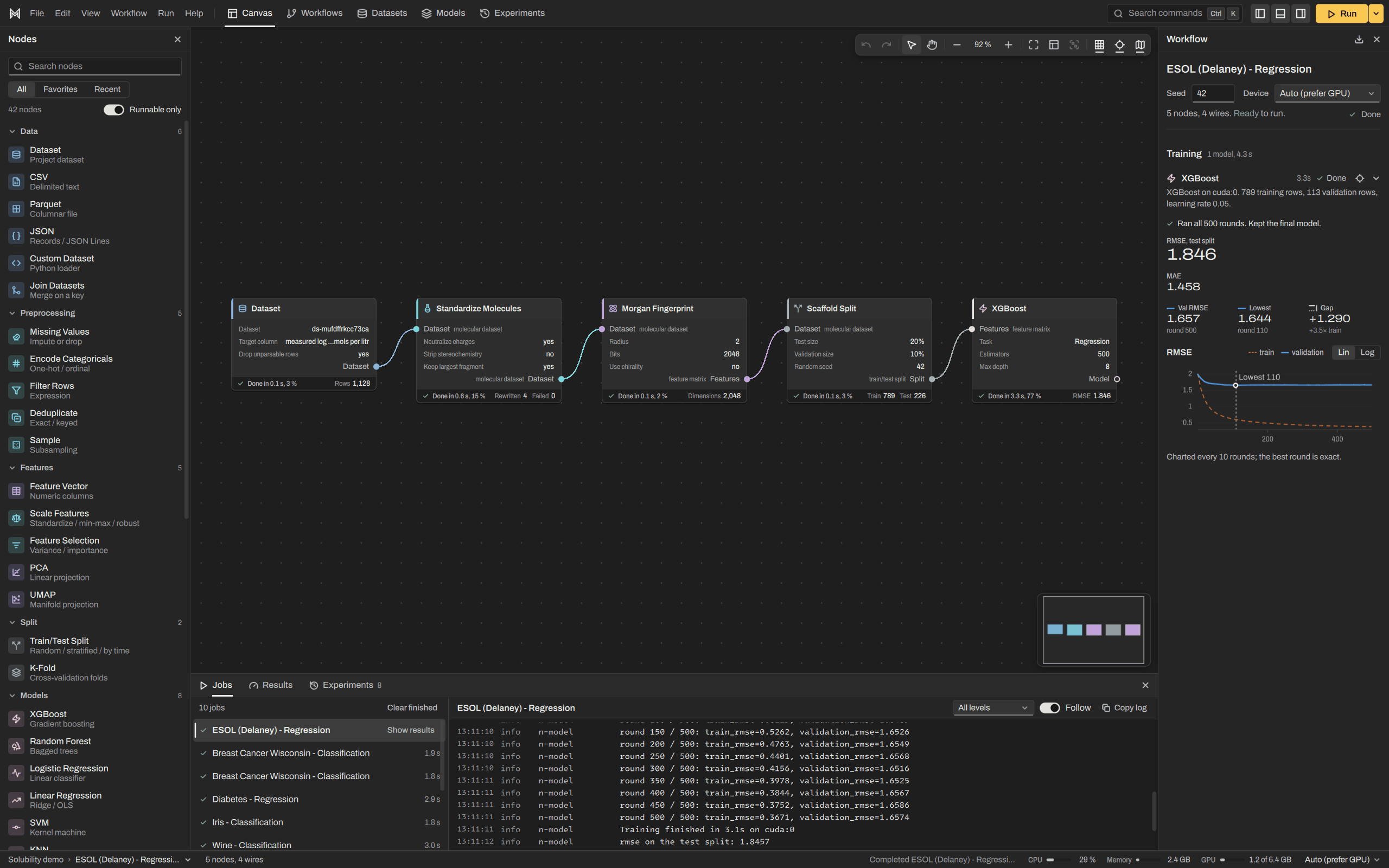
Task: Click the UMAP node icon in list
Action: pos(16,599)
